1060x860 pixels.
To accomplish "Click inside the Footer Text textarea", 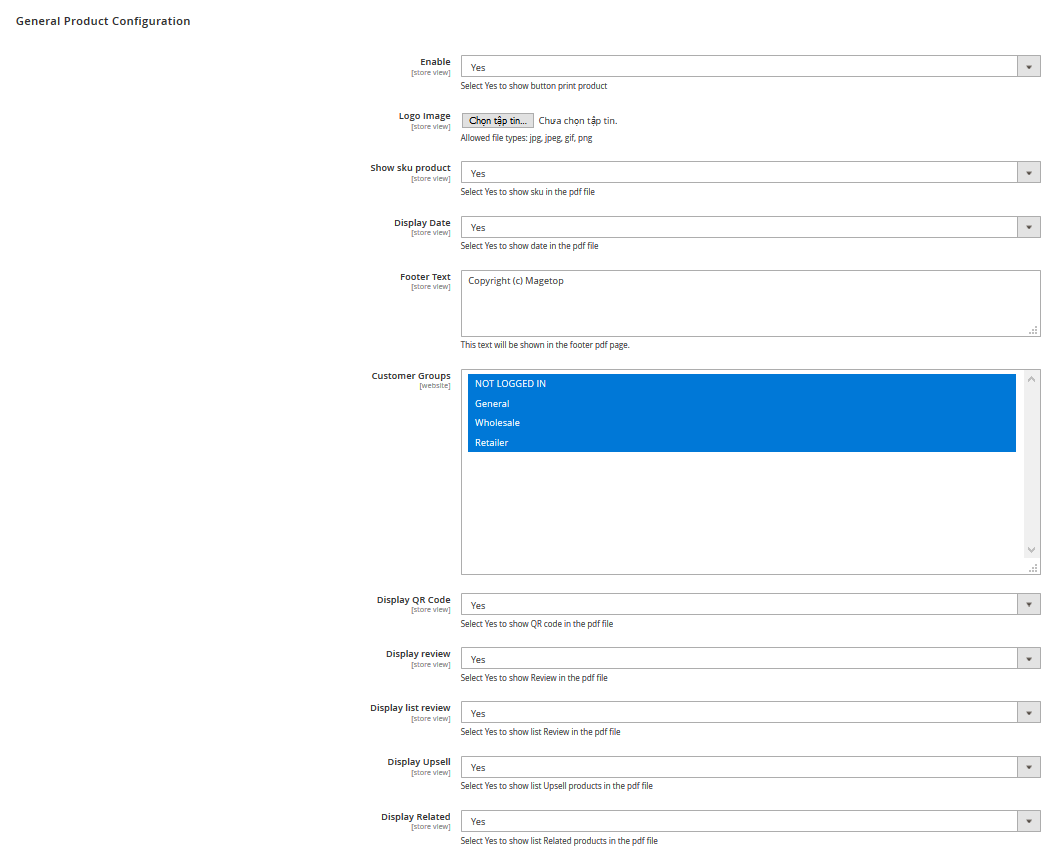I will (749, 303).
